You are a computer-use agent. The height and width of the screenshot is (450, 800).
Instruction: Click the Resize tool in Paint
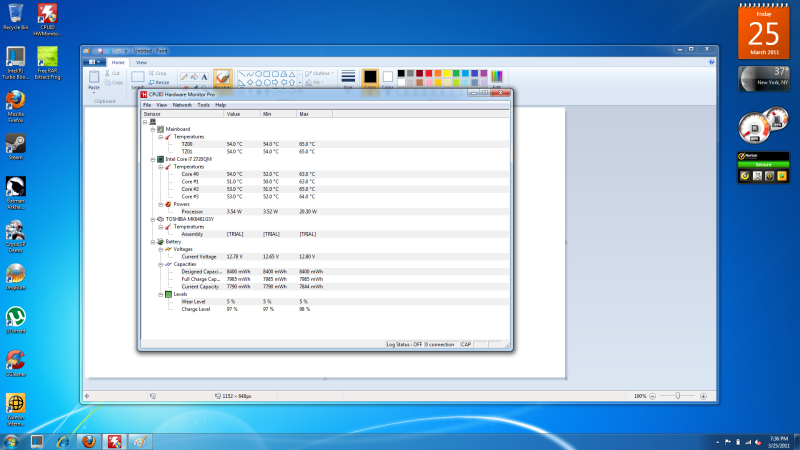point(159,83)
